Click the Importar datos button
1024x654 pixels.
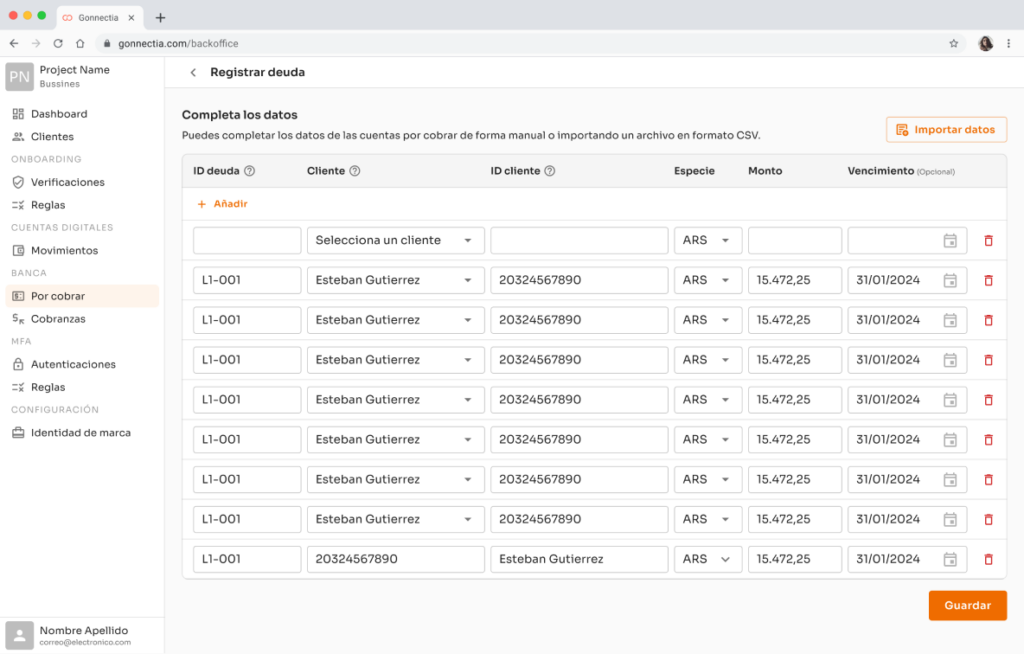[946, 129]
